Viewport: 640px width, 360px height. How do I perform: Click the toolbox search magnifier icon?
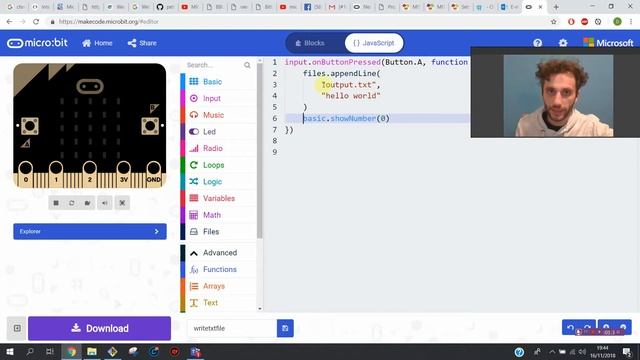click(247, 65)
